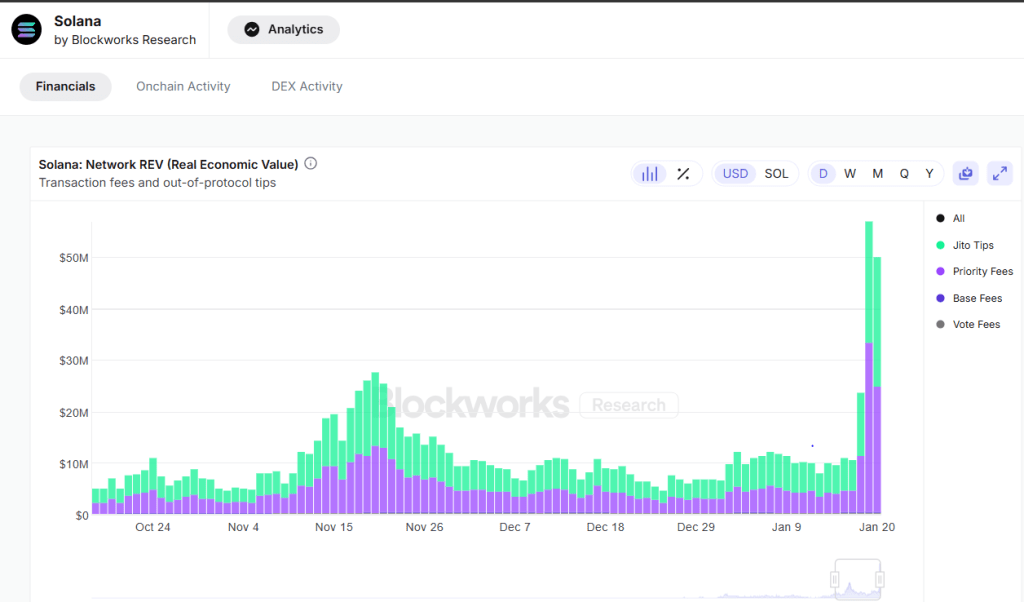Click 'by Blockworks Research' subtitle
This screenshot has height=602, width=1024.
pos(125,40)
